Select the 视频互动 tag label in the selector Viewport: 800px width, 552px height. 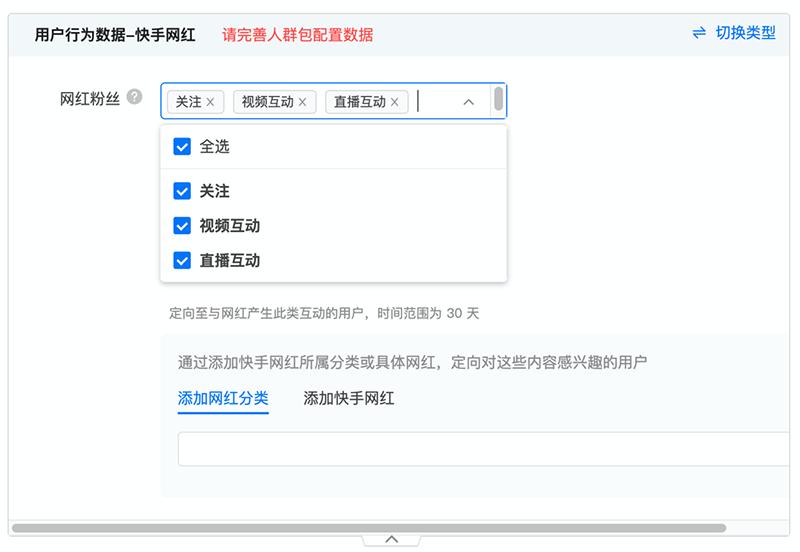point(267,102)
